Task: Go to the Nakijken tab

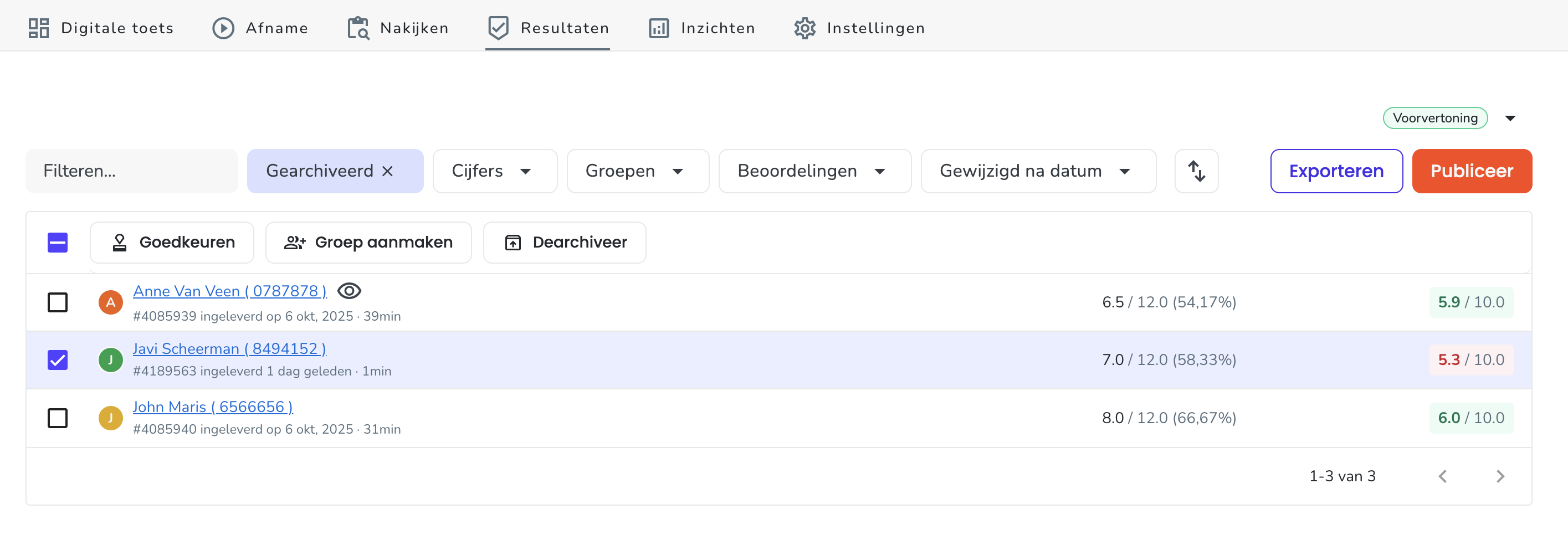Action: pos(397,28)
